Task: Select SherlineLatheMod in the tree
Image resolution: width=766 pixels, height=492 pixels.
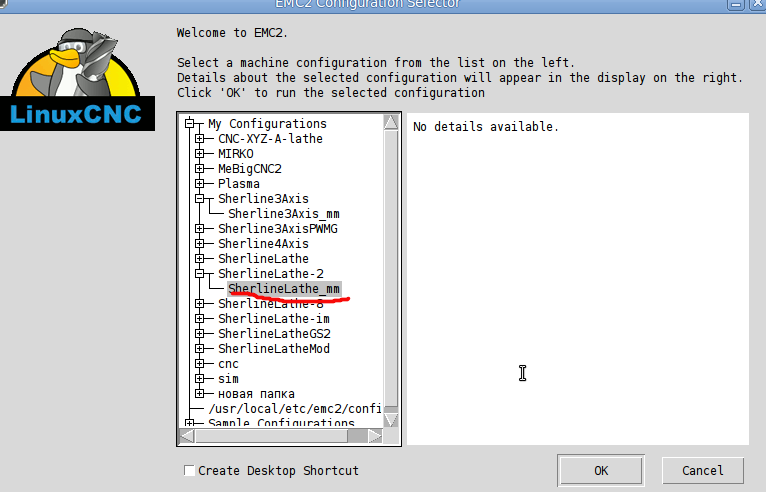Action: tap(274, 349)
